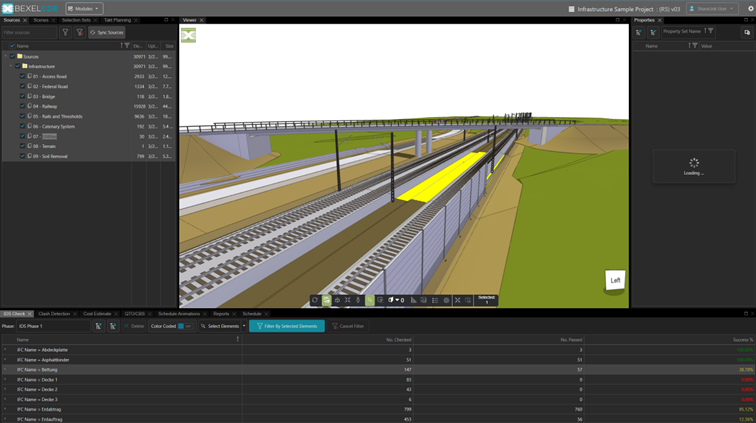Click the first filter icon in Properties toolbar
The width and height of the screenshot is (756, 423).
coord(638,32)
